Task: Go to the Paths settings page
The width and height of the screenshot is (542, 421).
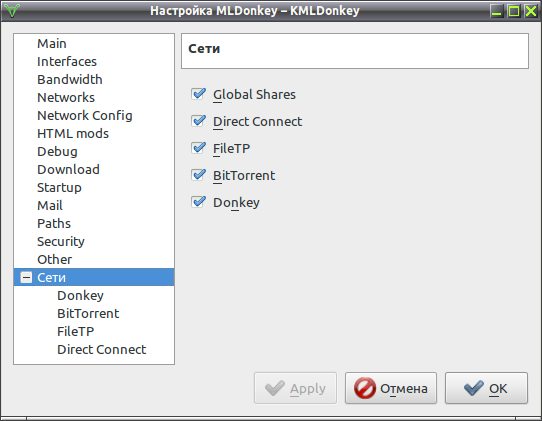Action: 54,223
